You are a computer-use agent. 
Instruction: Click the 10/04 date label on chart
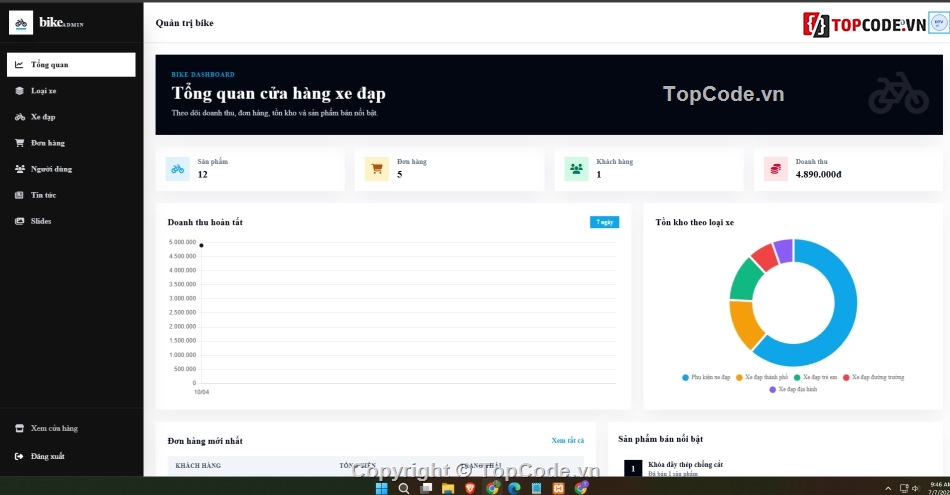tap(202, 392)
